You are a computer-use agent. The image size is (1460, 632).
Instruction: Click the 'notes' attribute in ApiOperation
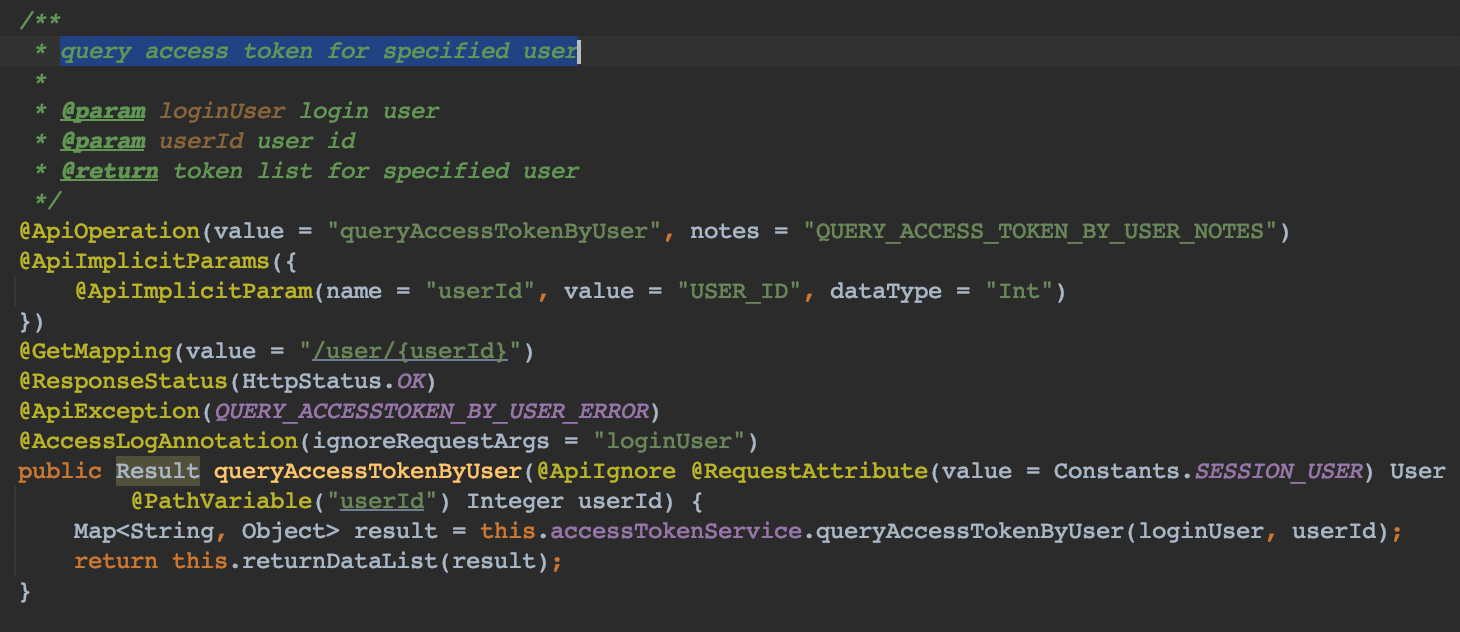click(725, 231)
